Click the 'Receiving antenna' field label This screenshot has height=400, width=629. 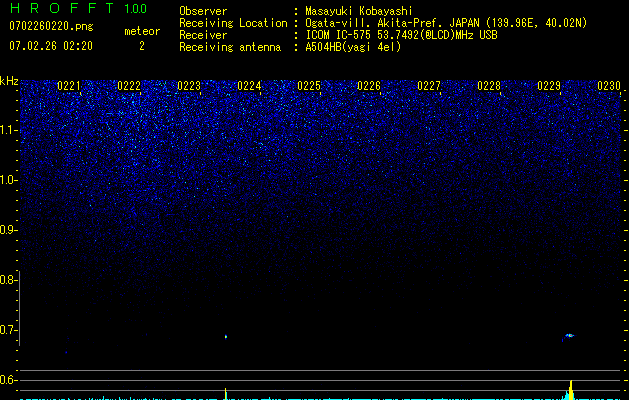tap(230, 47)
